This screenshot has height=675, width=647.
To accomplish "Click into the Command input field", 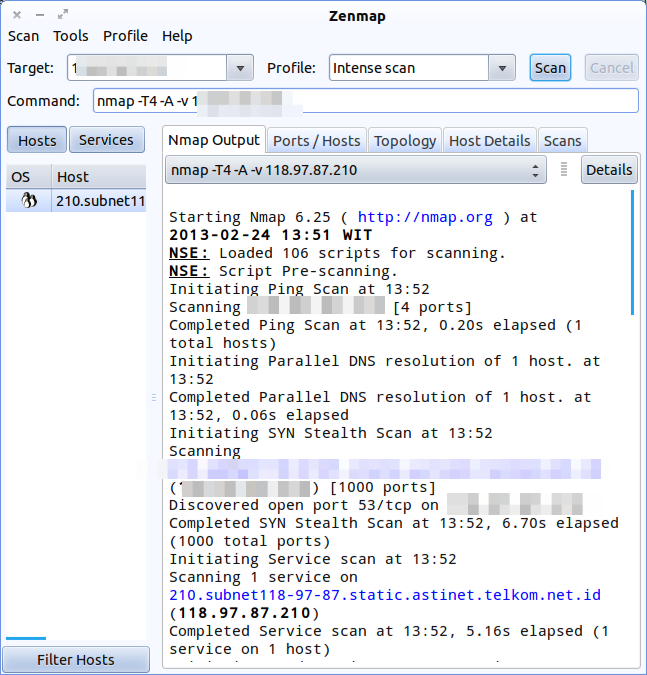I will (365, 101).
